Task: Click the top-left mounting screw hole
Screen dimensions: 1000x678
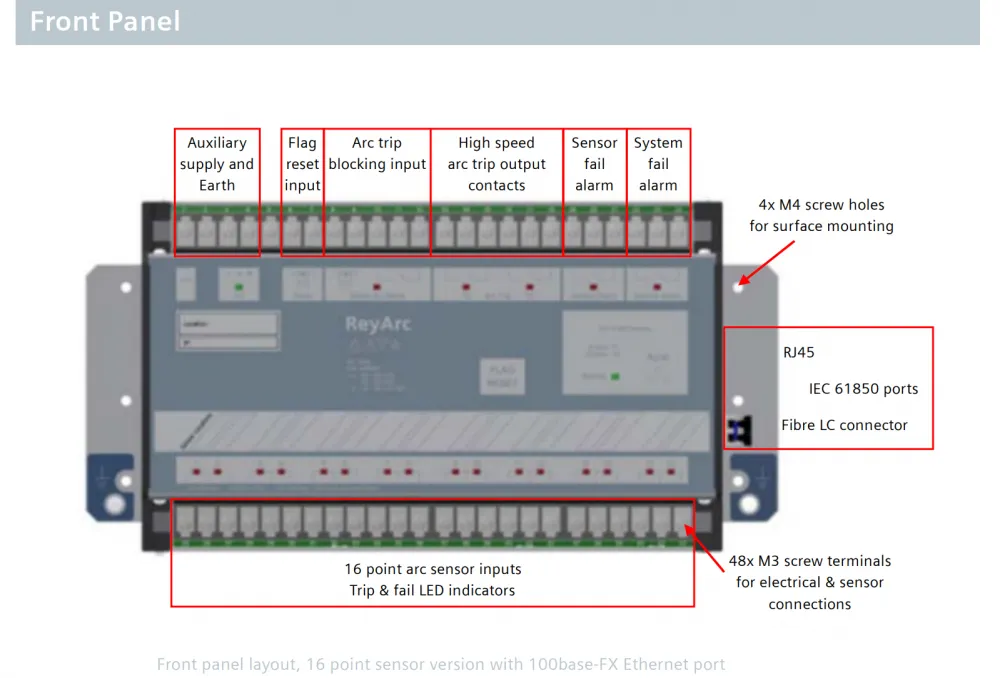Action: (126, 288)
